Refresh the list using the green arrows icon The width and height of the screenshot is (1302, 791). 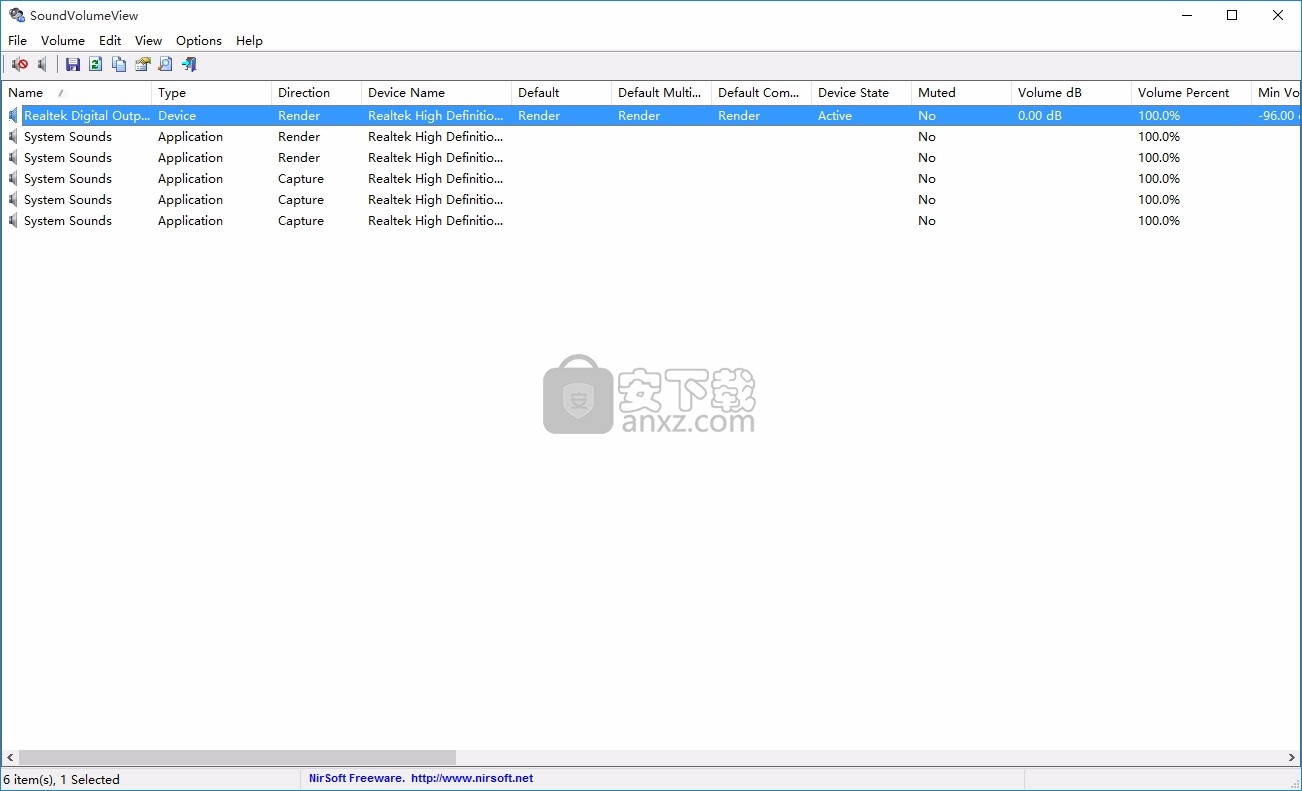[x=96, y=64]
